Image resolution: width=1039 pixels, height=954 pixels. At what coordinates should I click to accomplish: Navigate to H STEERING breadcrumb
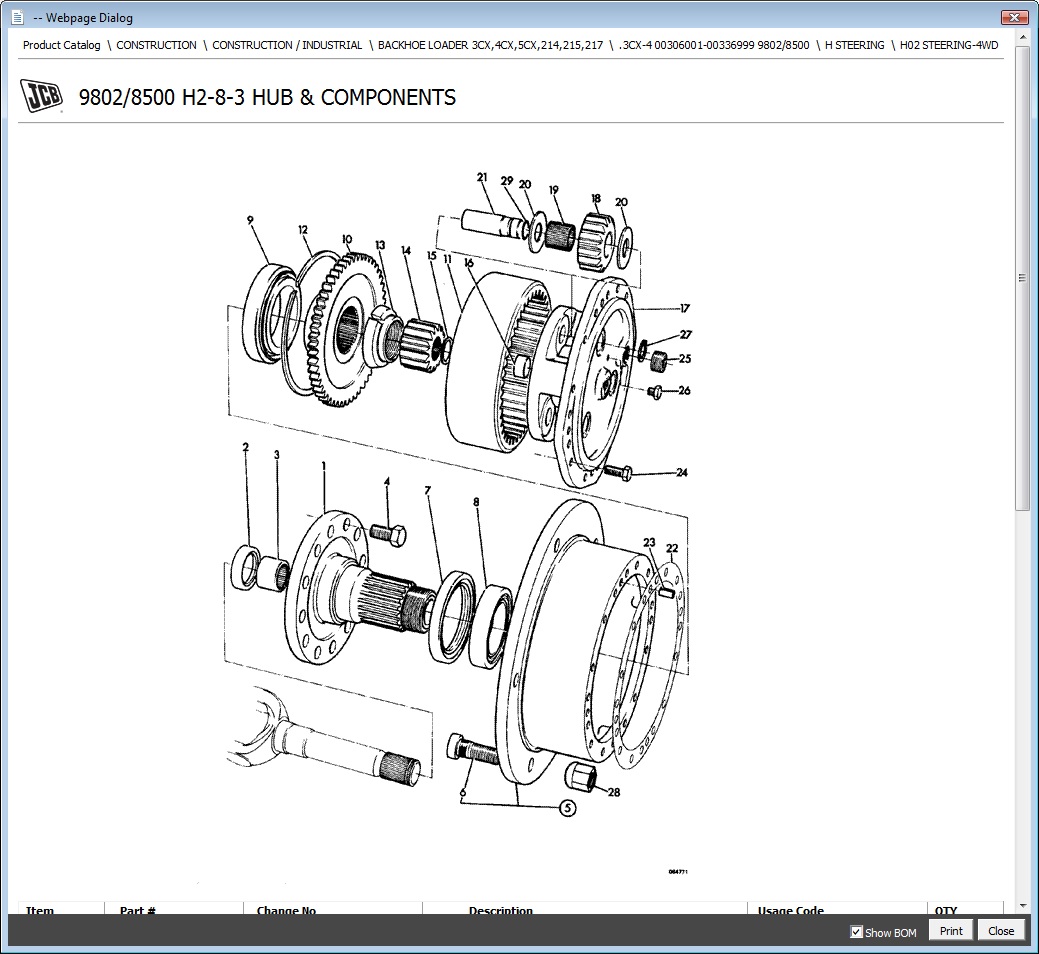point(854,45)
